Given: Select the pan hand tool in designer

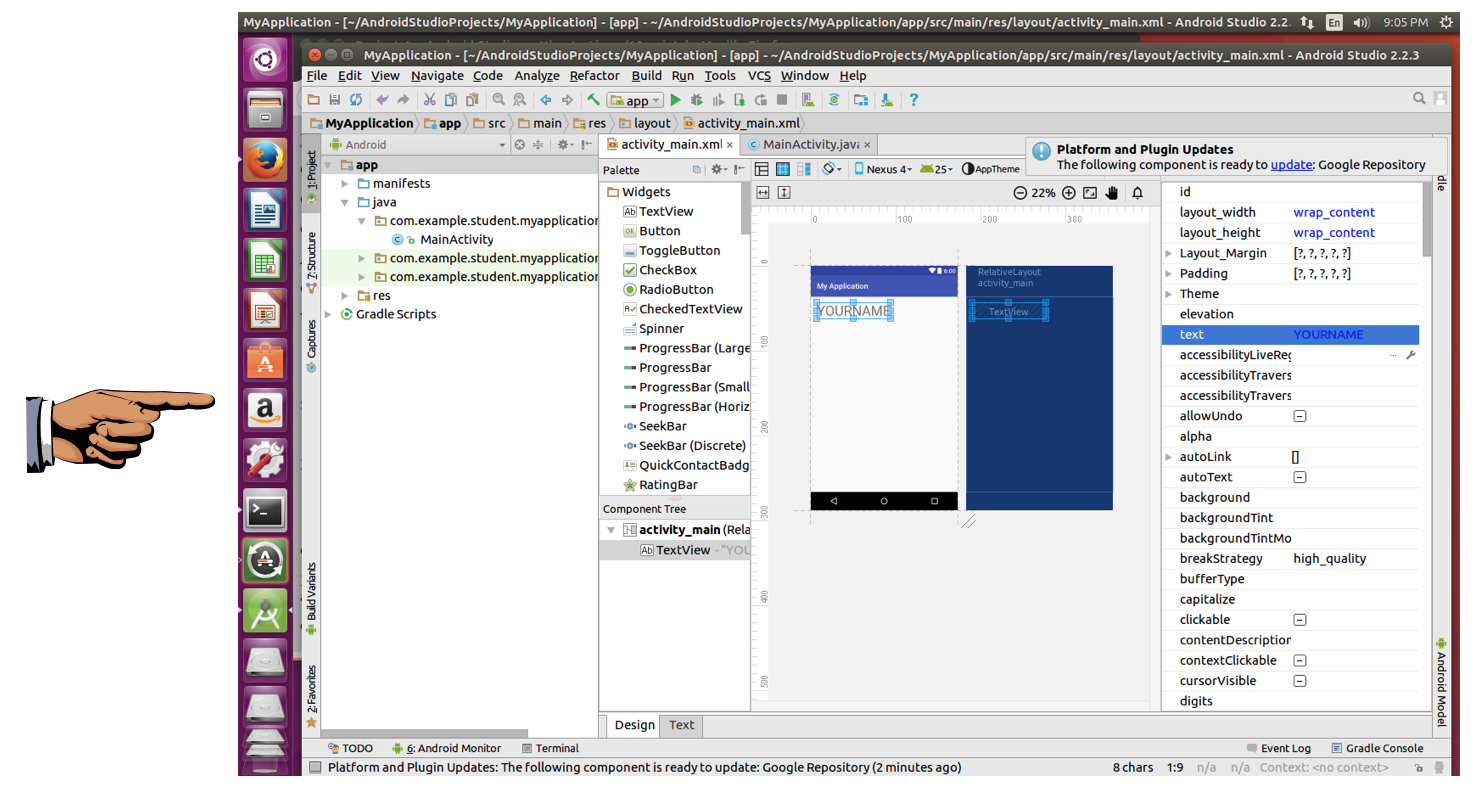Looking at the screenshot, I should (1112, 193).
